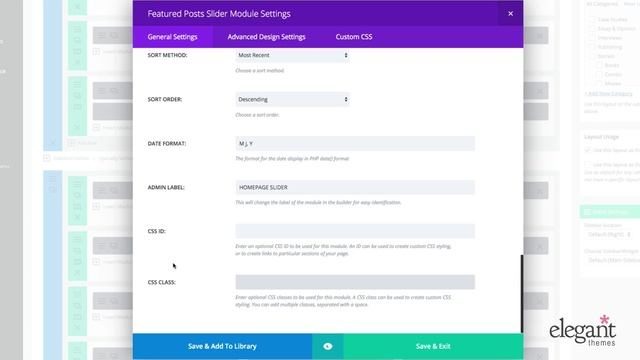Focus the CSS ID input field

click(x=355, y=231)
